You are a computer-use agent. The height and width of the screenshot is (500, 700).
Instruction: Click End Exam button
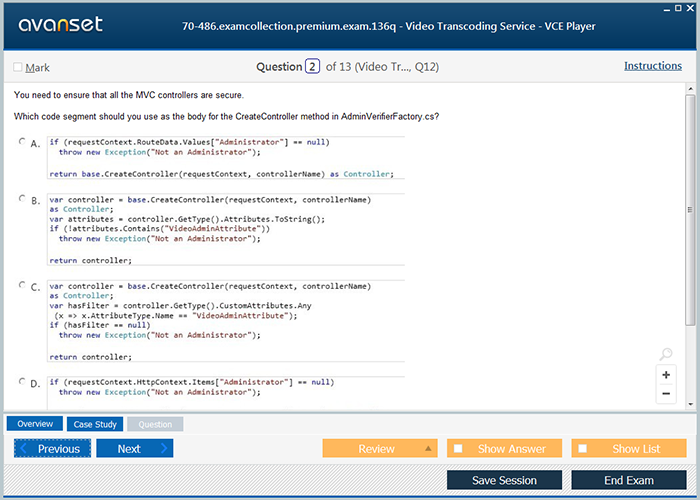(x=629, y=480)
